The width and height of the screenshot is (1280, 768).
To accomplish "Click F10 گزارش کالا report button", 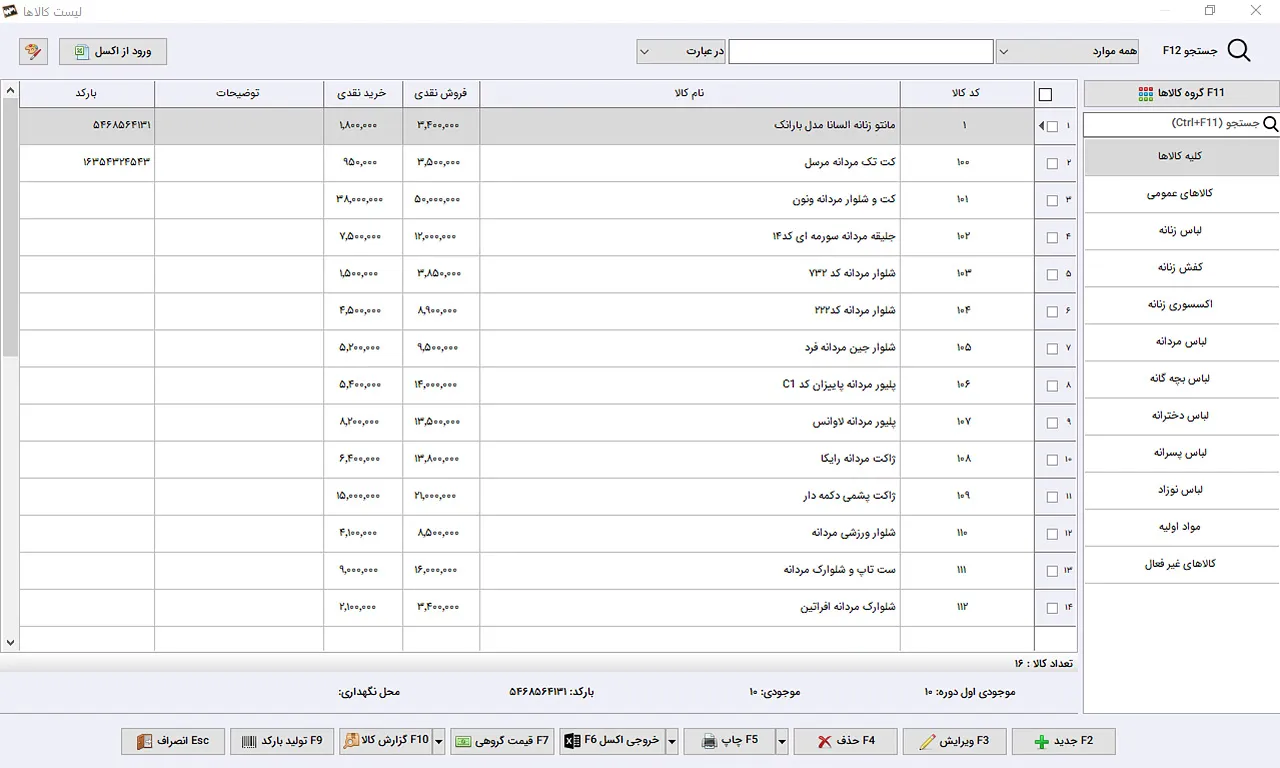I will (386, 741).
